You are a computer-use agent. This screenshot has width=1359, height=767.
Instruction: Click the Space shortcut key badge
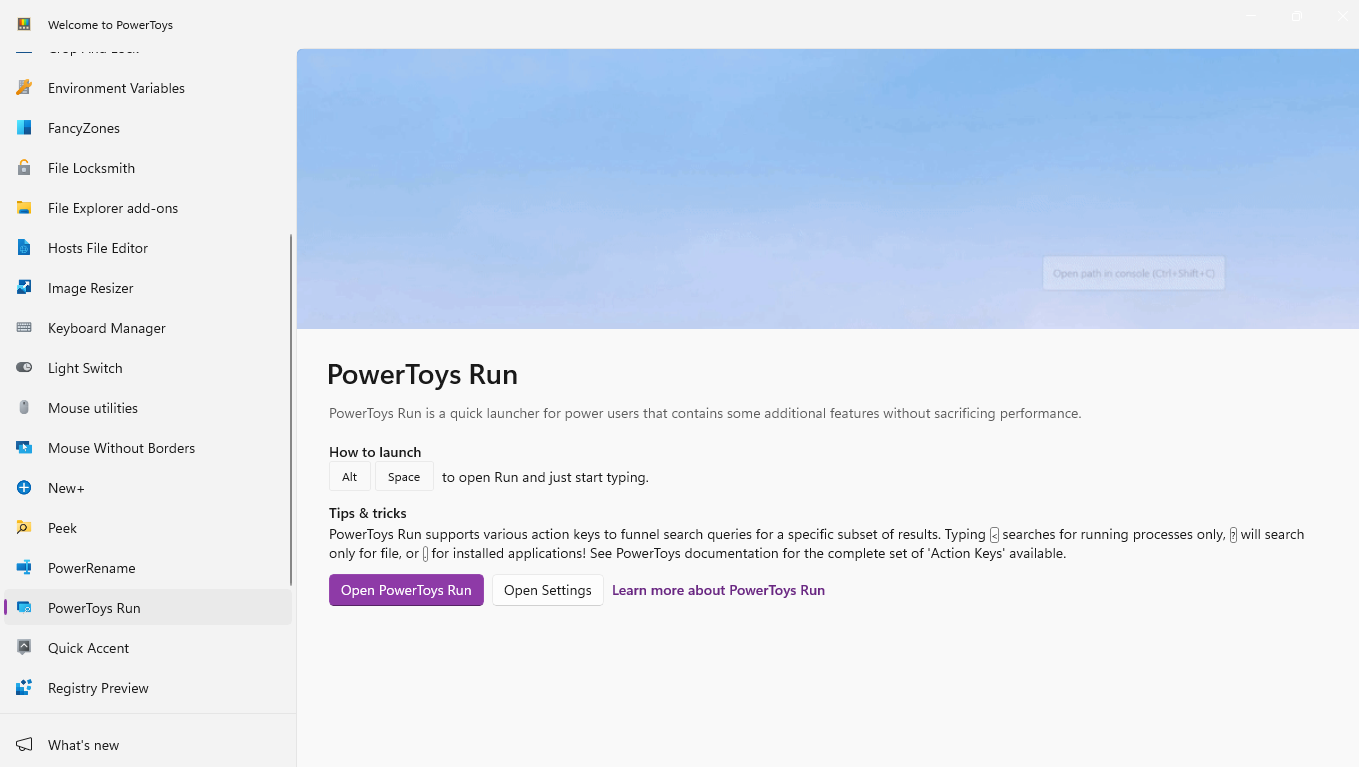[404, 477]
